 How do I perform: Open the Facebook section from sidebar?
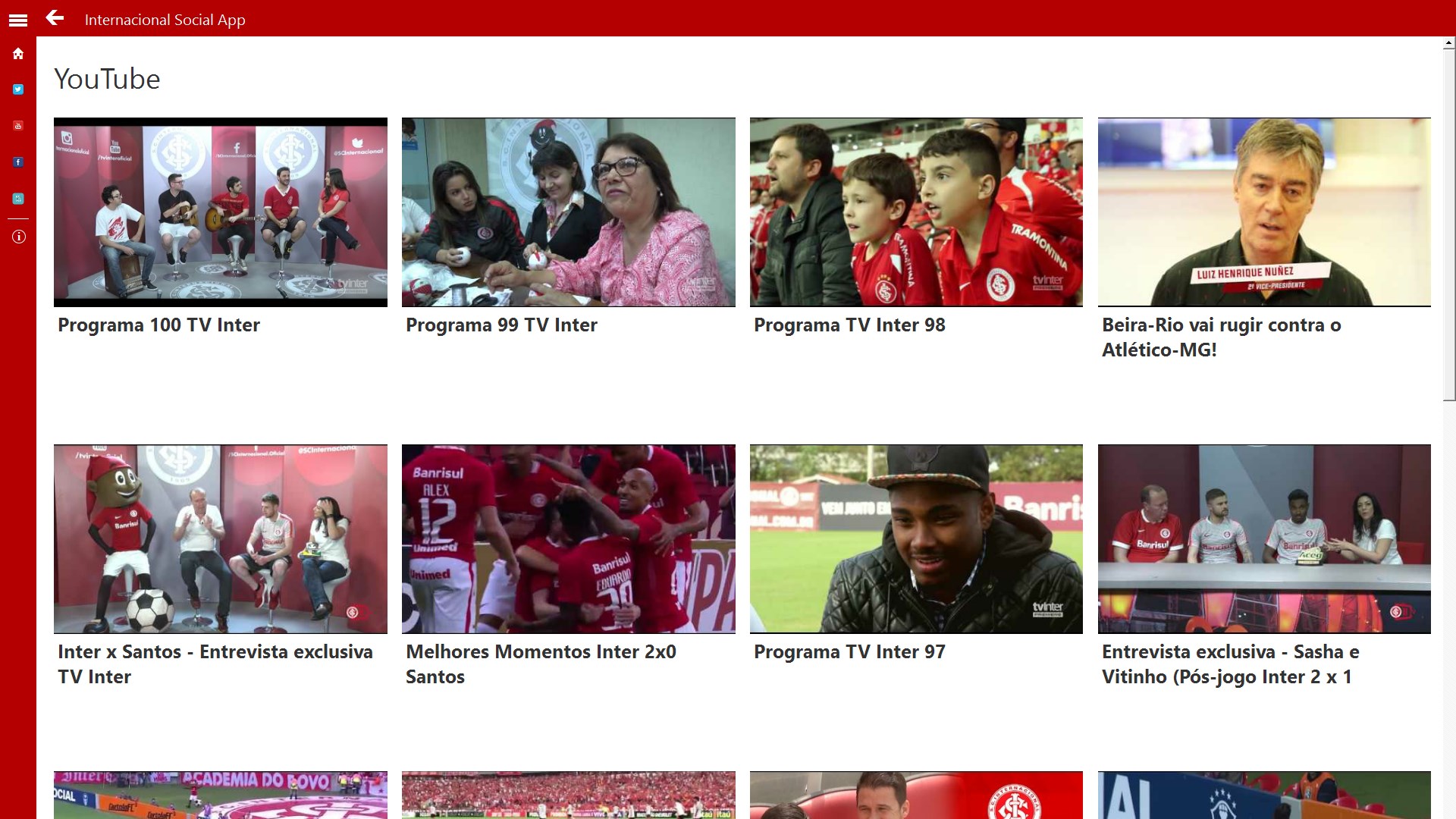[x=18, y=162]
